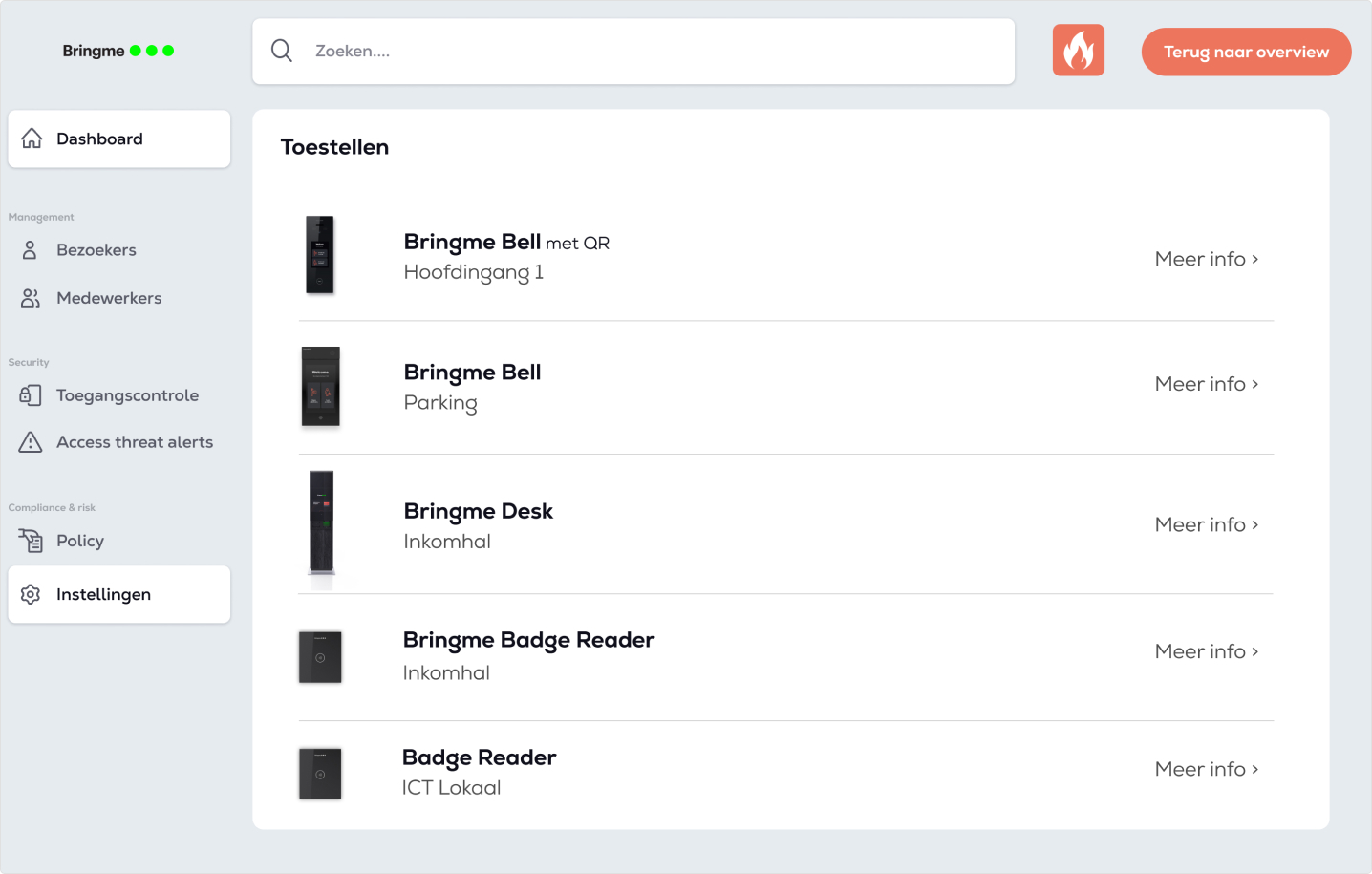Screen dimensions: 1372x874
Task: Select Toegangscontrole in the sidebar
Action: [127, 395]
